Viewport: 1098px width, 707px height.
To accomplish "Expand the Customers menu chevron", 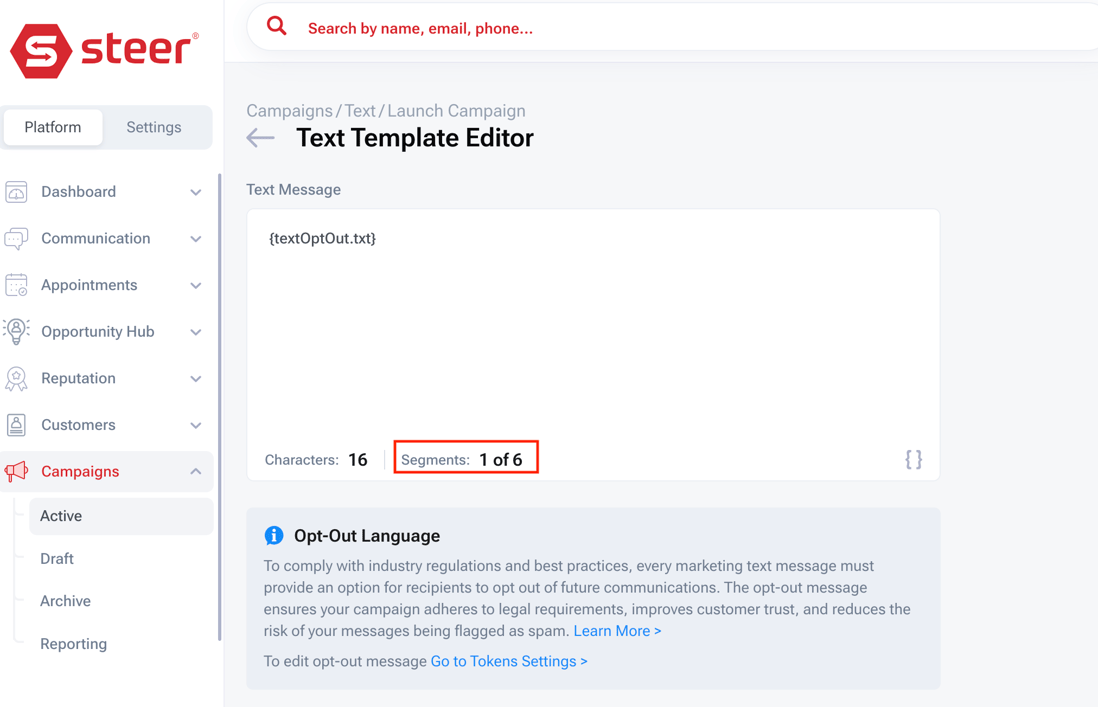I will tap(196, 425).
